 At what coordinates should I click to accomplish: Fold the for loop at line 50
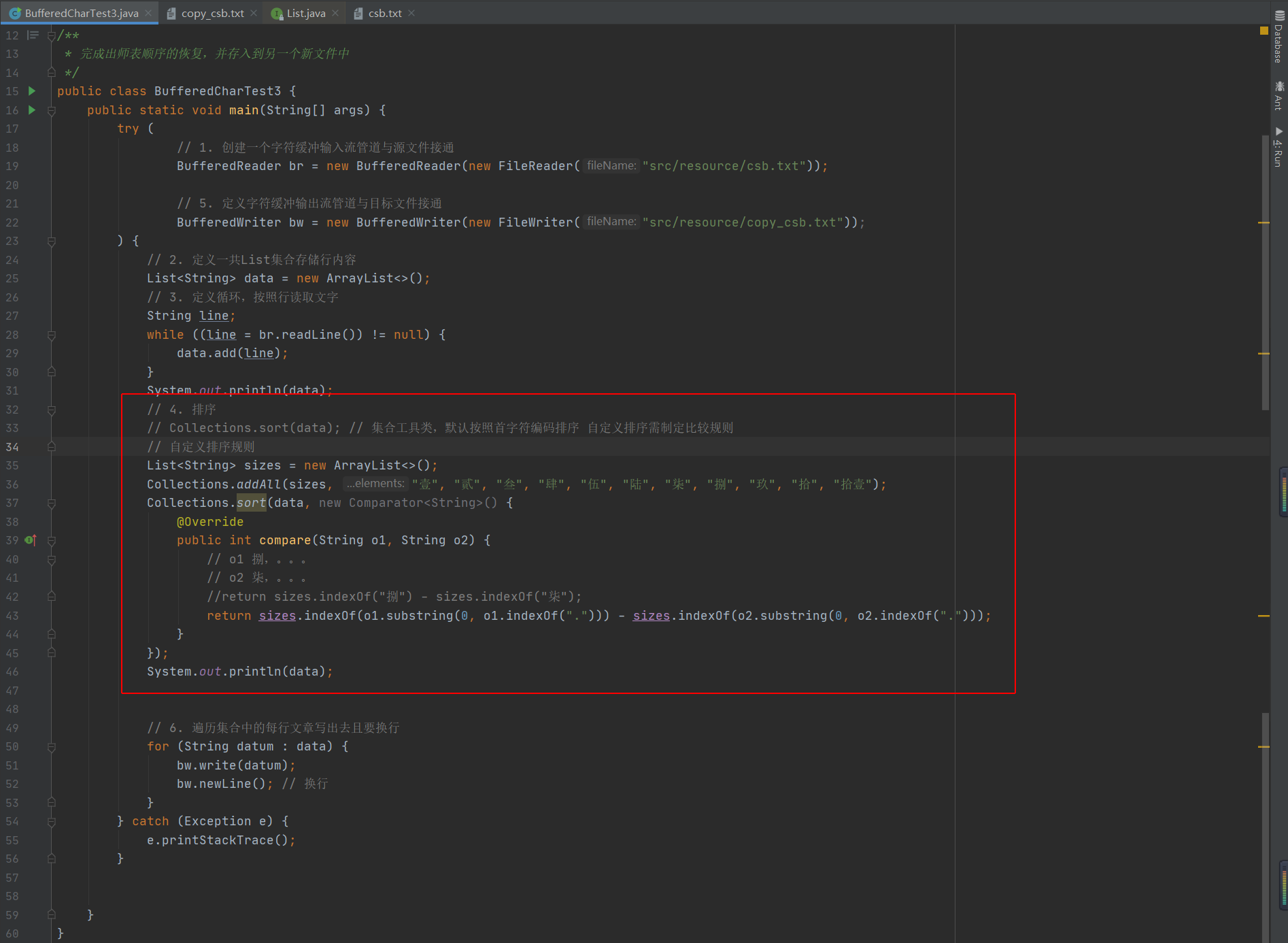coord(52,747)
